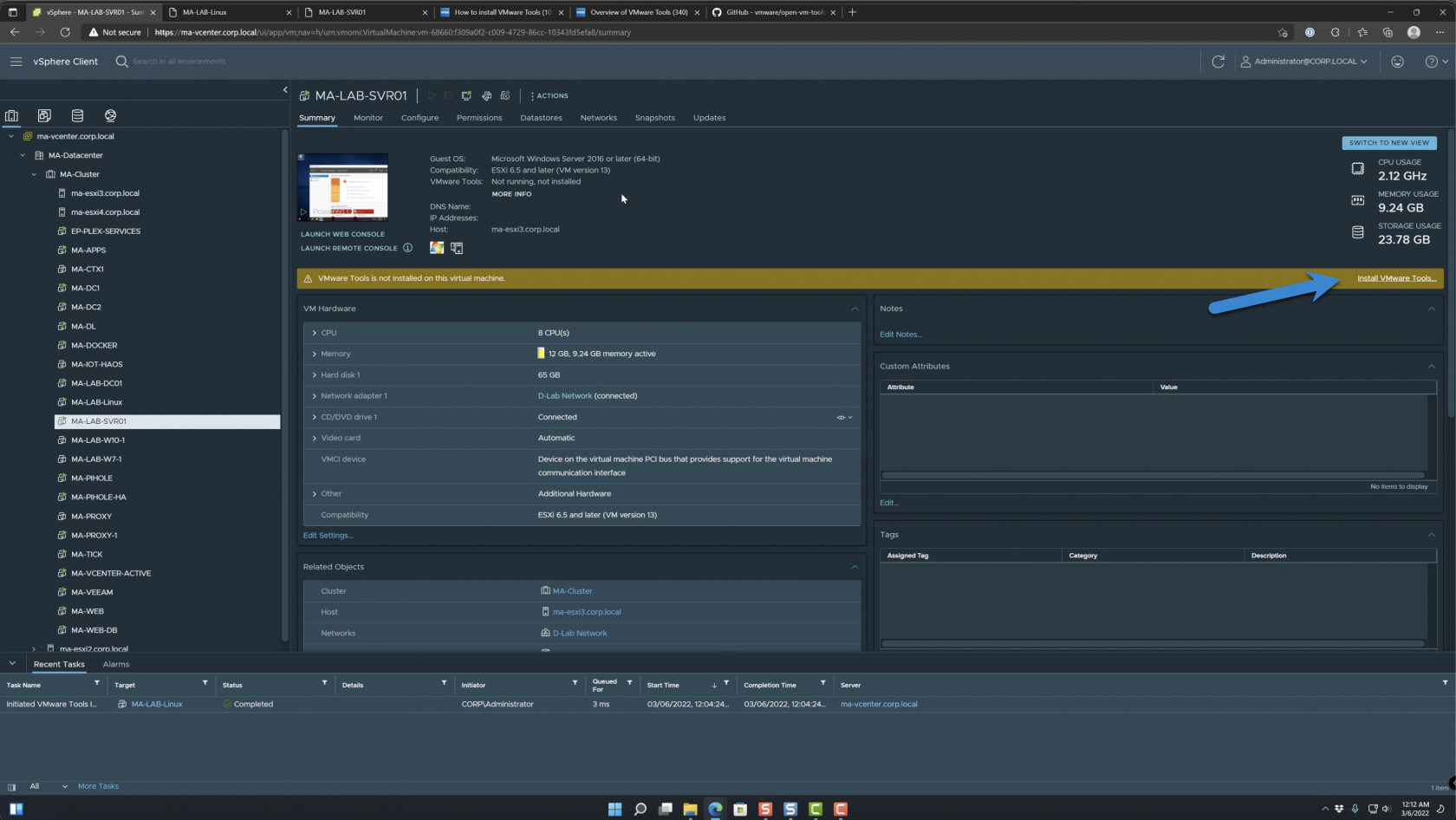Open Hosts and Clusters inventory view
This screenshot has width=1456, height=820.
(x=11, y=115)
